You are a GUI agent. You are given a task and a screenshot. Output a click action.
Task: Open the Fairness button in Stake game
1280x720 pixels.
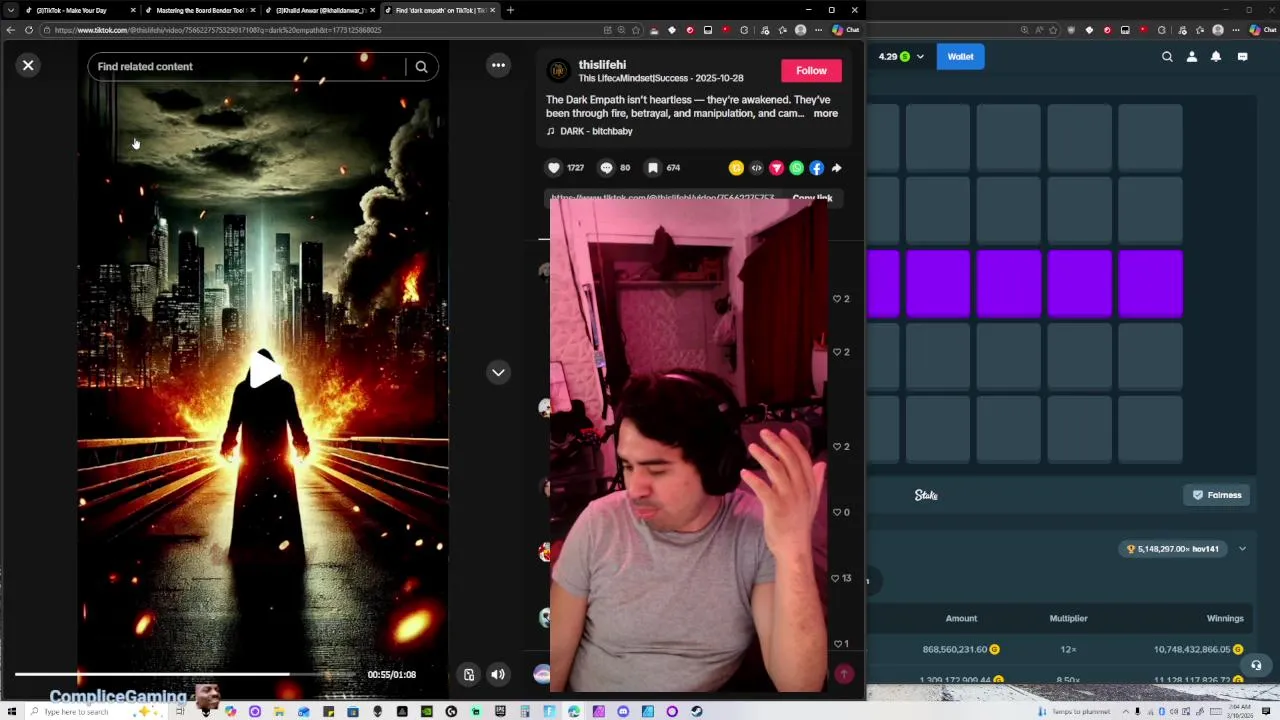(x=1216, y=495)
